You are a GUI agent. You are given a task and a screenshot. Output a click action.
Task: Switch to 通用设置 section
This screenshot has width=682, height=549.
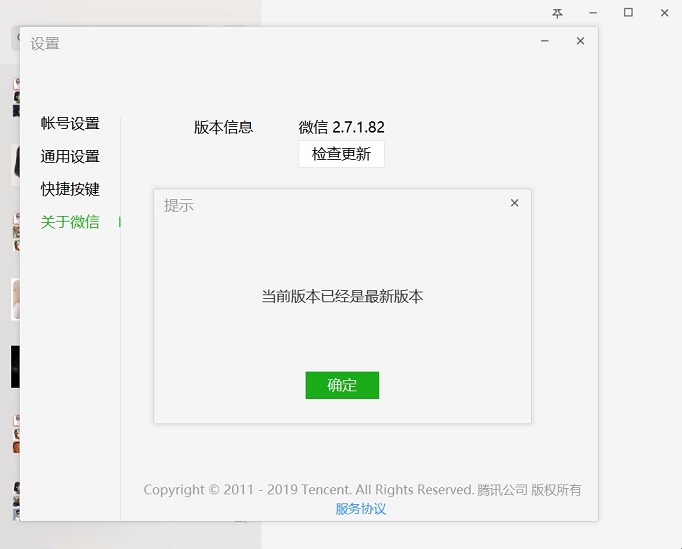point(70,157)
